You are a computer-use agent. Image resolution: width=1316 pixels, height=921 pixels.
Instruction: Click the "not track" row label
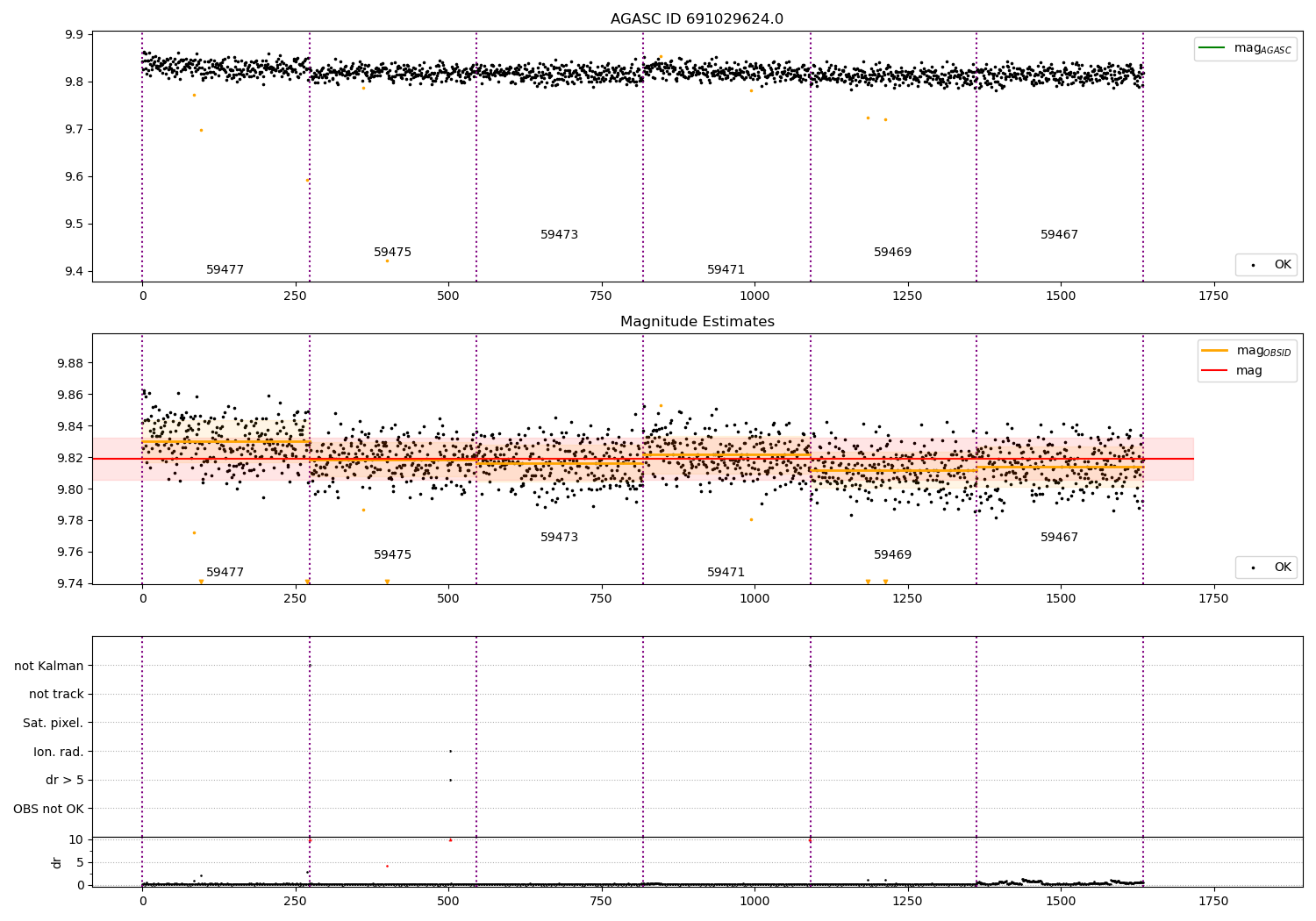pyautogui.click(x=56, y=694)
